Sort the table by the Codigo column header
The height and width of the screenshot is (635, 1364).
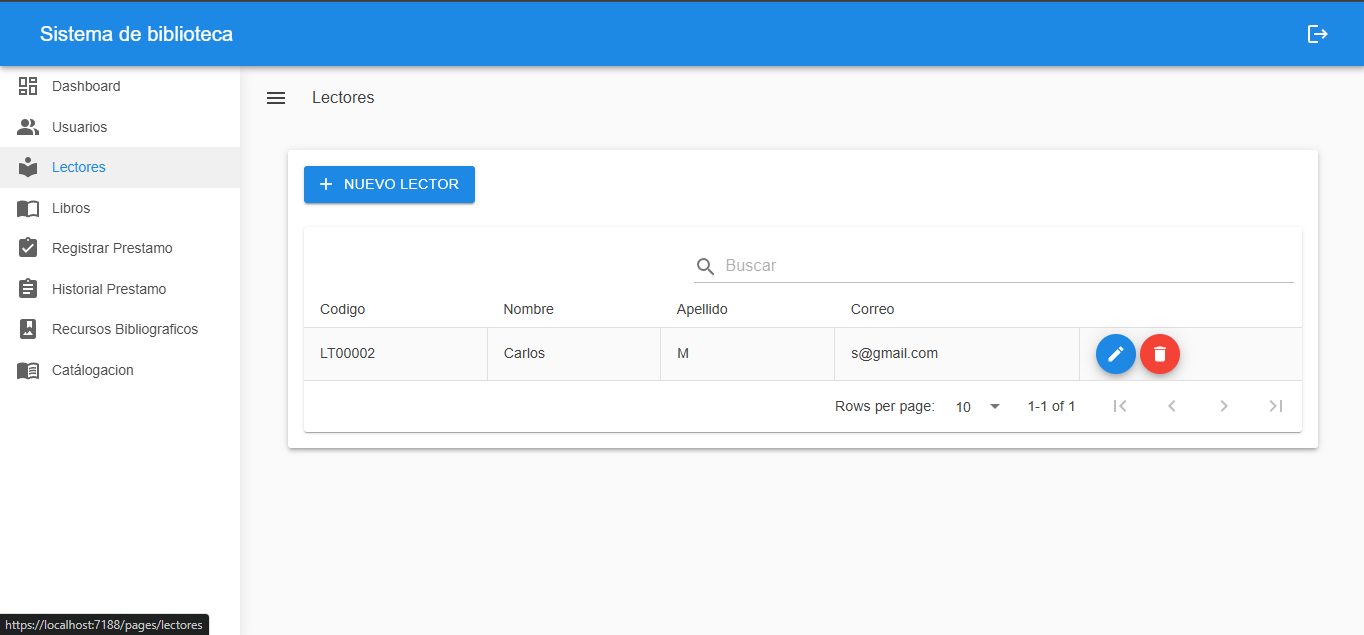point(343,309)
